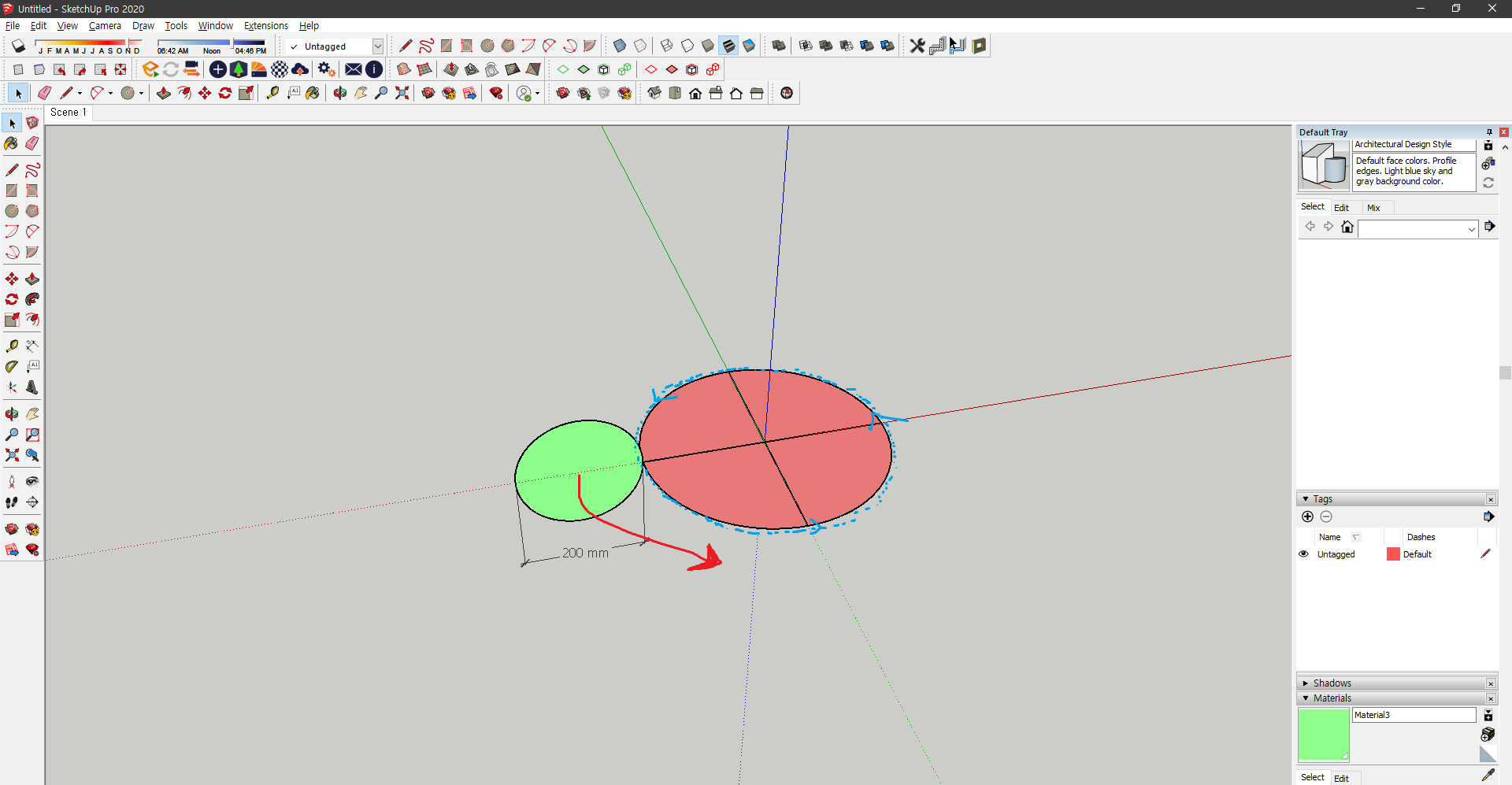Click the Front view house icon
The width and height of the screenshot is (1512, 785).
point(695,93)
